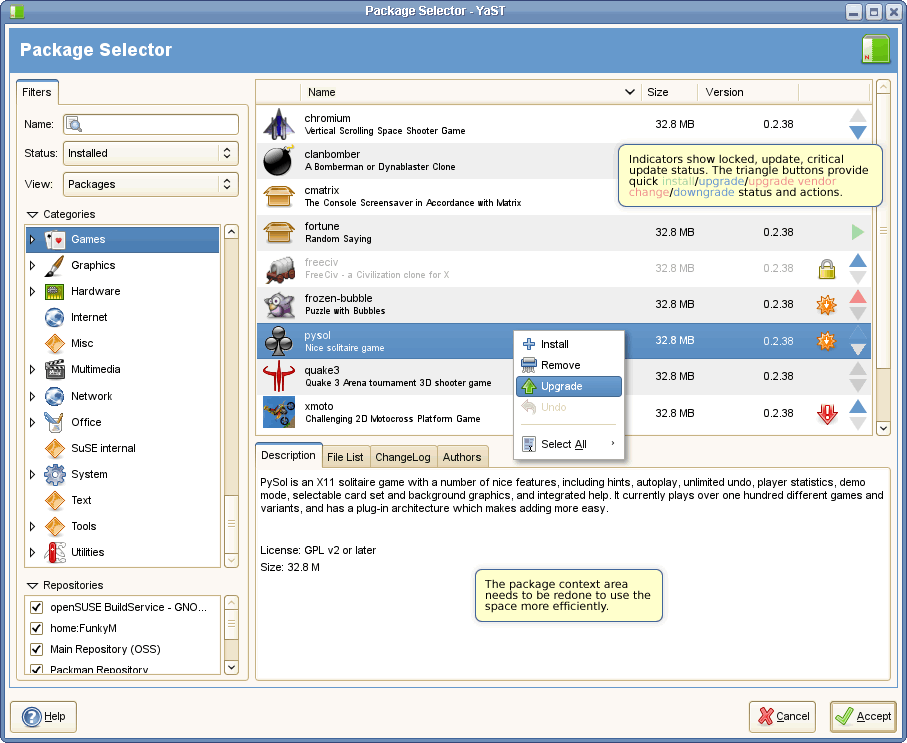Click the quake3 red logo icon
907x743 pixels.
click(279, 376)
